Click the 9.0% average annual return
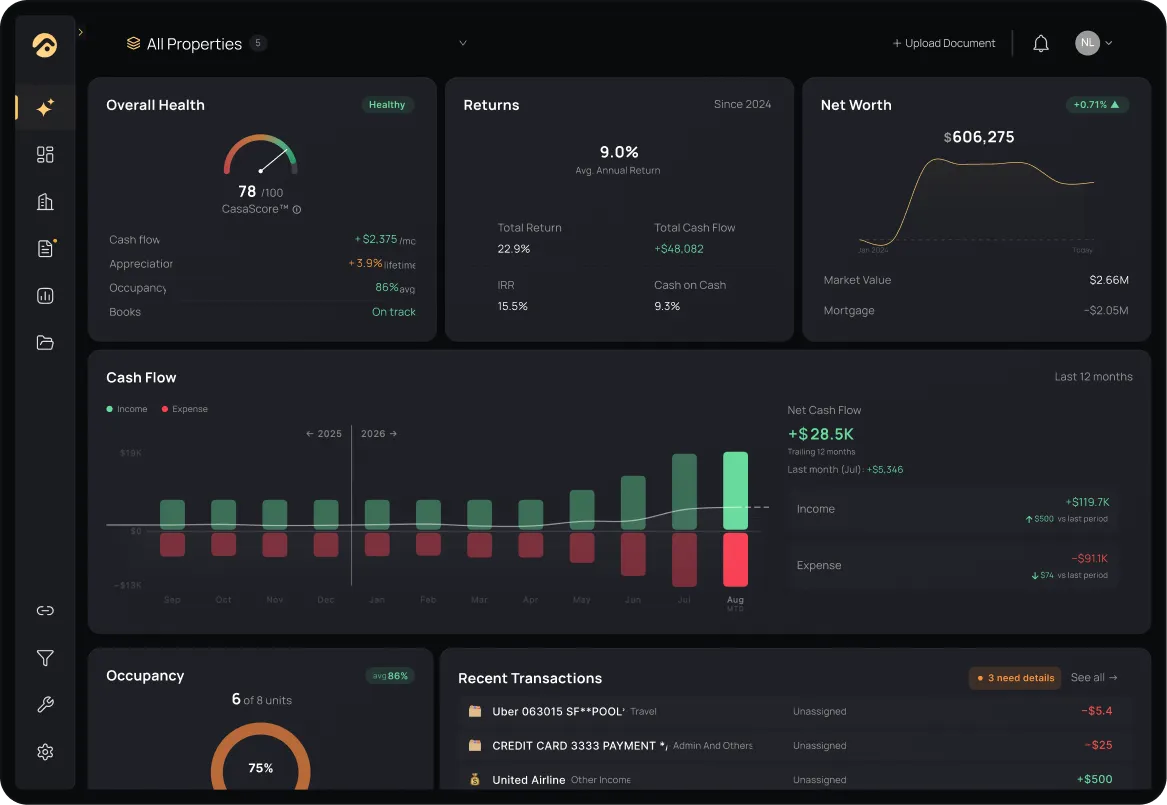1167x805 pixels. 619,152
